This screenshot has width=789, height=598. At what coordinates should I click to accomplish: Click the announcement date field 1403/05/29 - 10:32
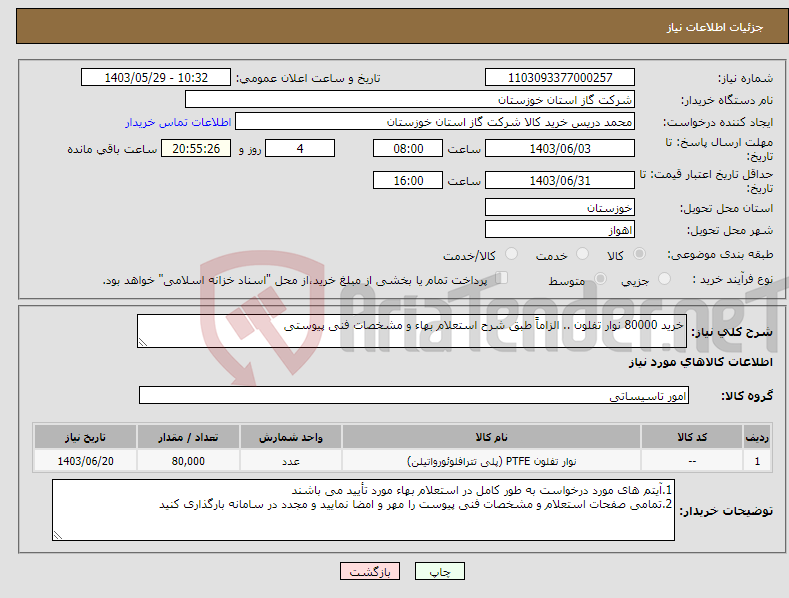coord(156,78)
